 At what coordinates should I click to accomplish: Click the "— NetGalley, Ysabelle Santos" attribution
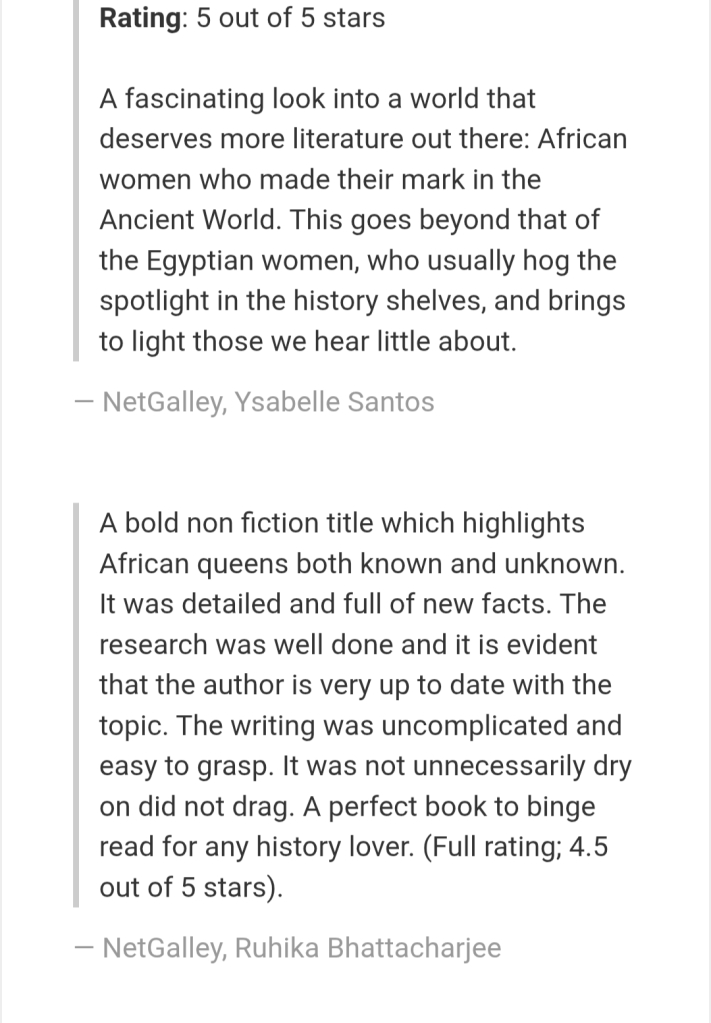tap(254, 402)
